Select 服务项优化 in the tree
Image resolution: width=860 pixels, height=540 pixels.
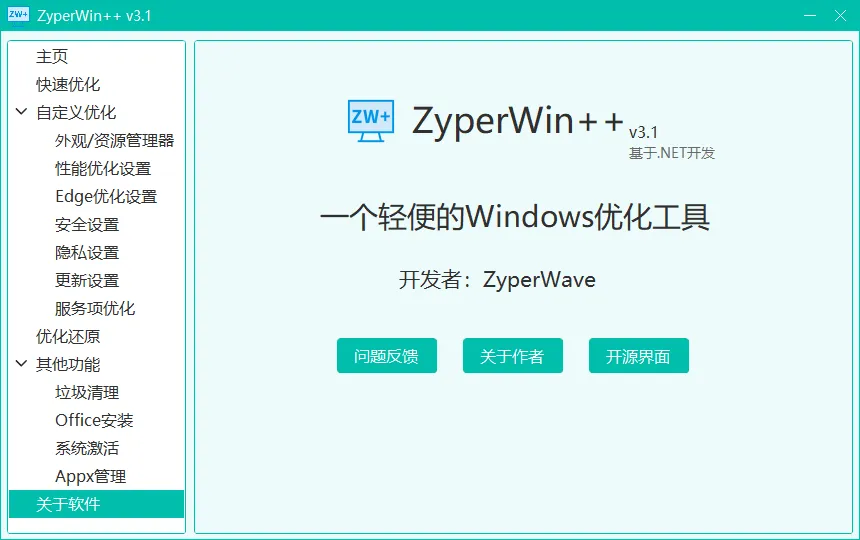coord(95,309)
